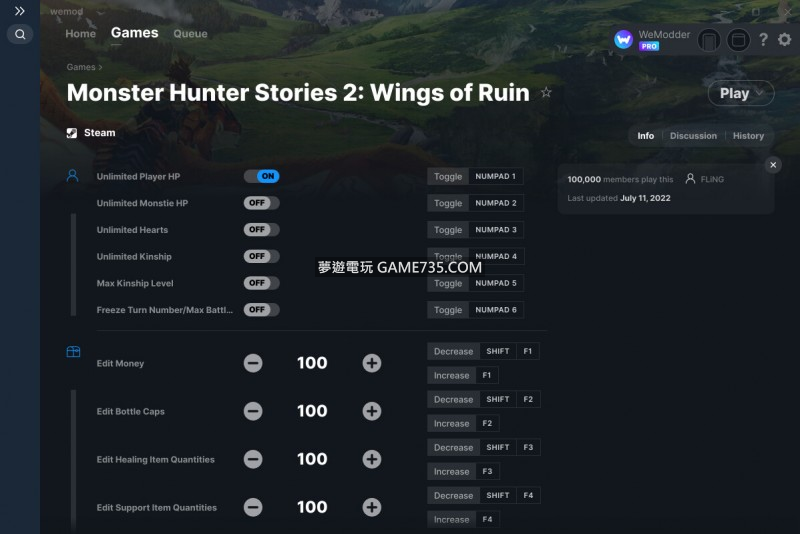Click the Increase F3 hotkey button

(x=463, y=471)
